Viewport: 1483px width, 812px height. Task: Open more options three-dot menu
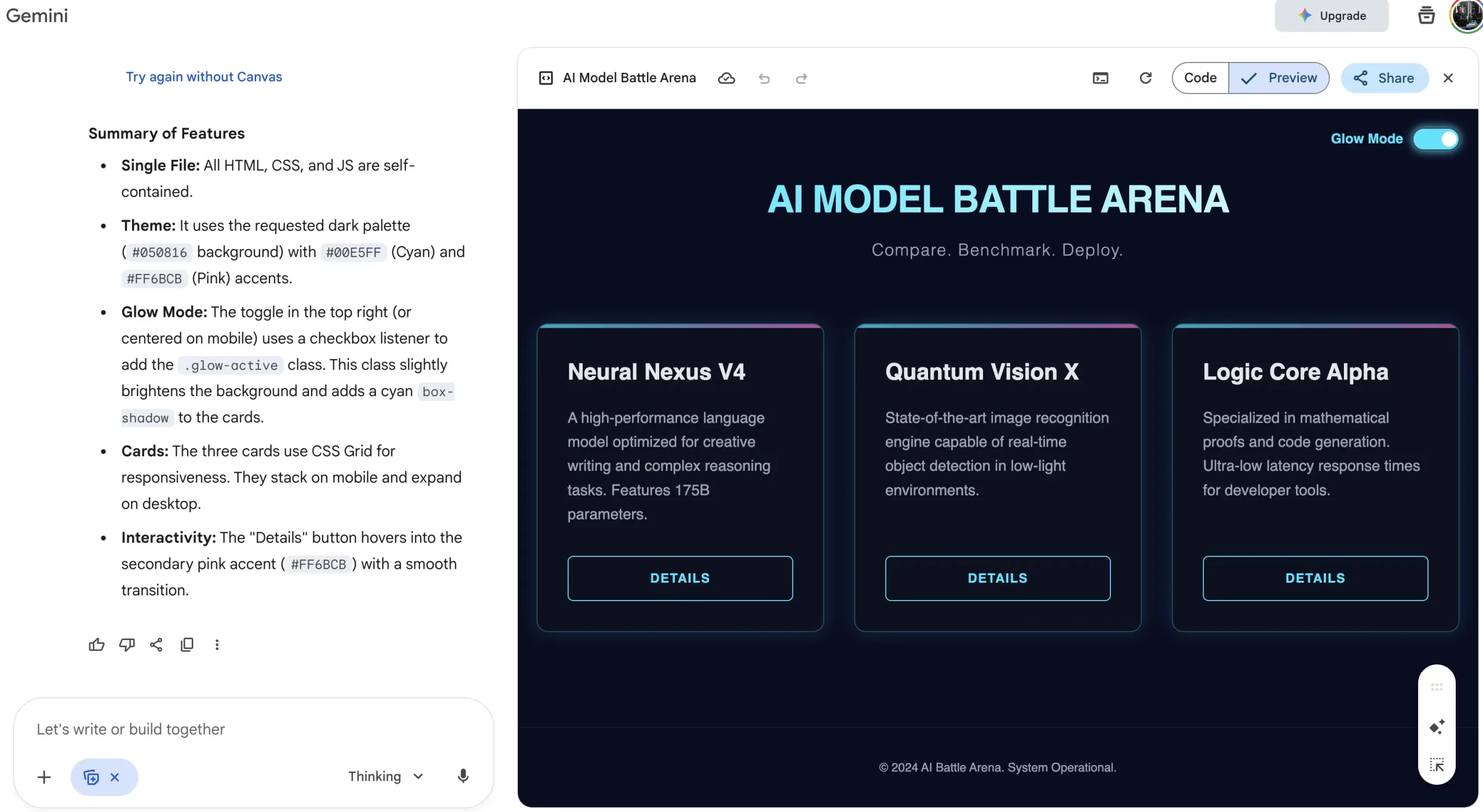[x=217, y=645]
